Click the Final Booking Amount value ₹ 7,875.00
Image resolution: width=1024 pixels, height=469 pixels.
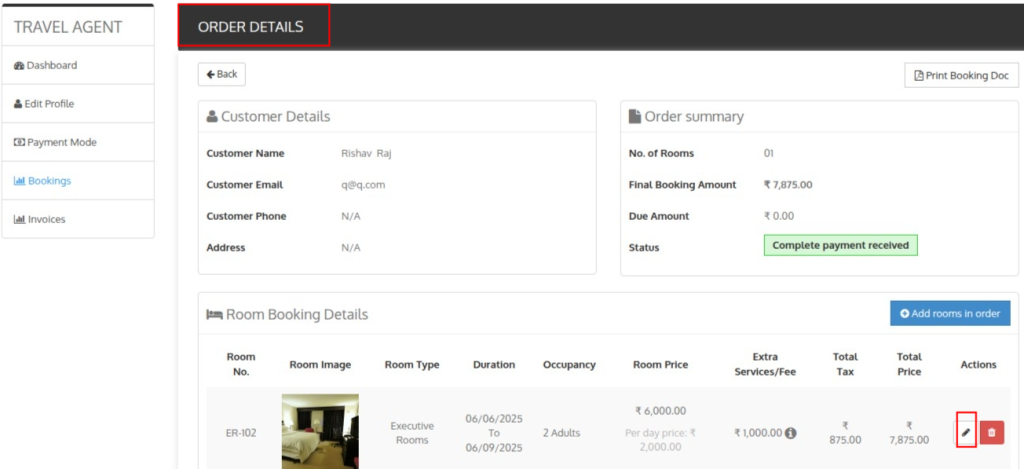[788, 185]
